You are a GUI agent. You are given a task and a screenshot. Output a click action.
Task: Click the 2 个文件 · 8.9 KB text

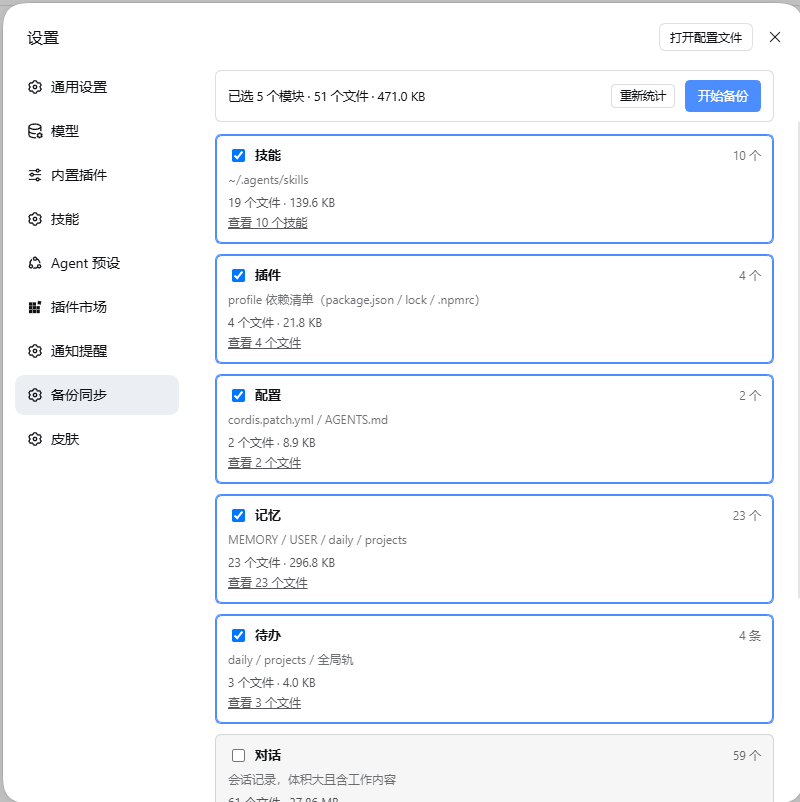click(x=272, y=443)
